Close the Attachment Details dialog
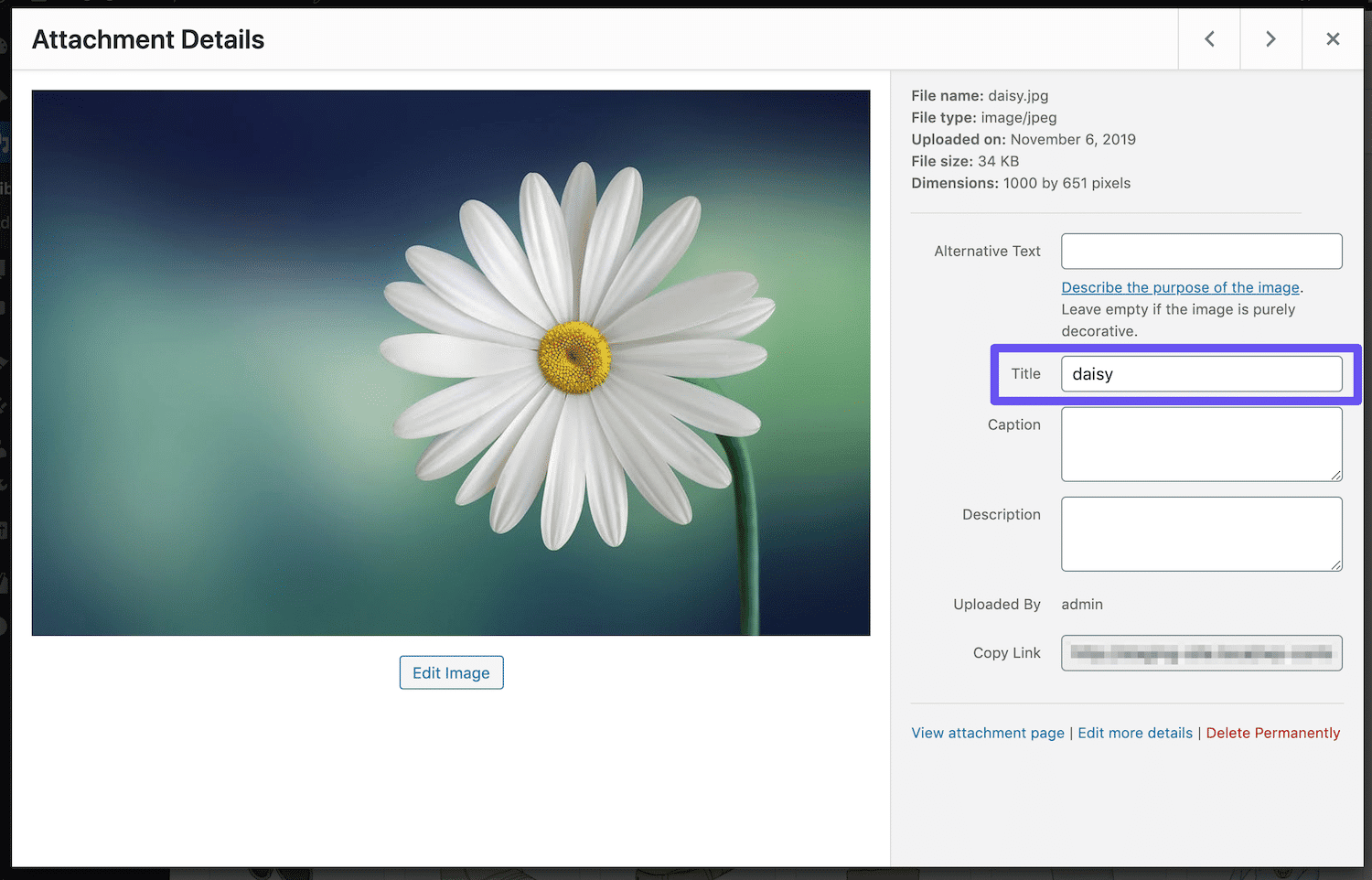The image size is (1372, 880). [x=1333, y=39]
